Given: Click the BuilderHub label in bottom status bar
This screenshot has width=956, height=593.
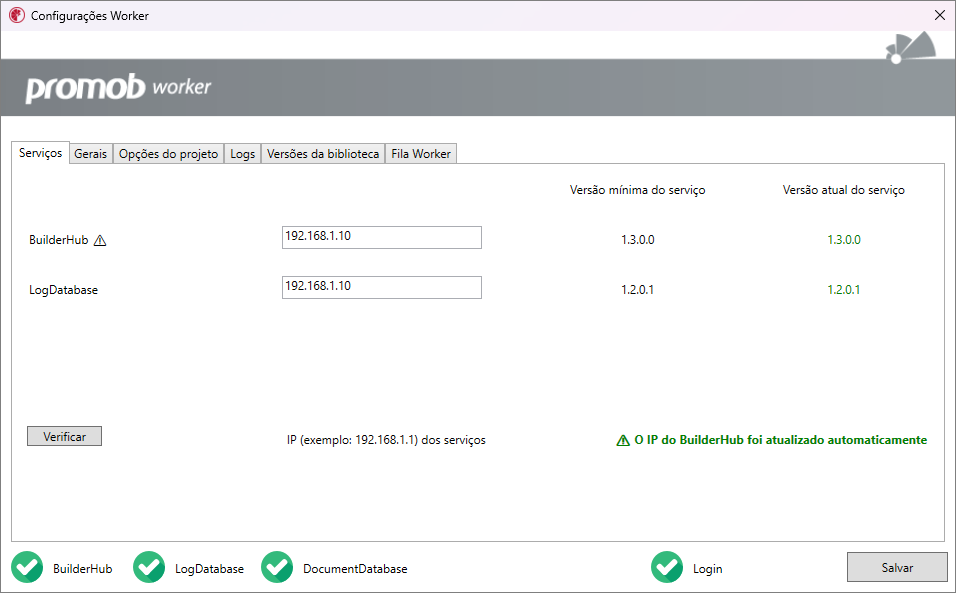Looking at the screenshot, I should [82, 569].
